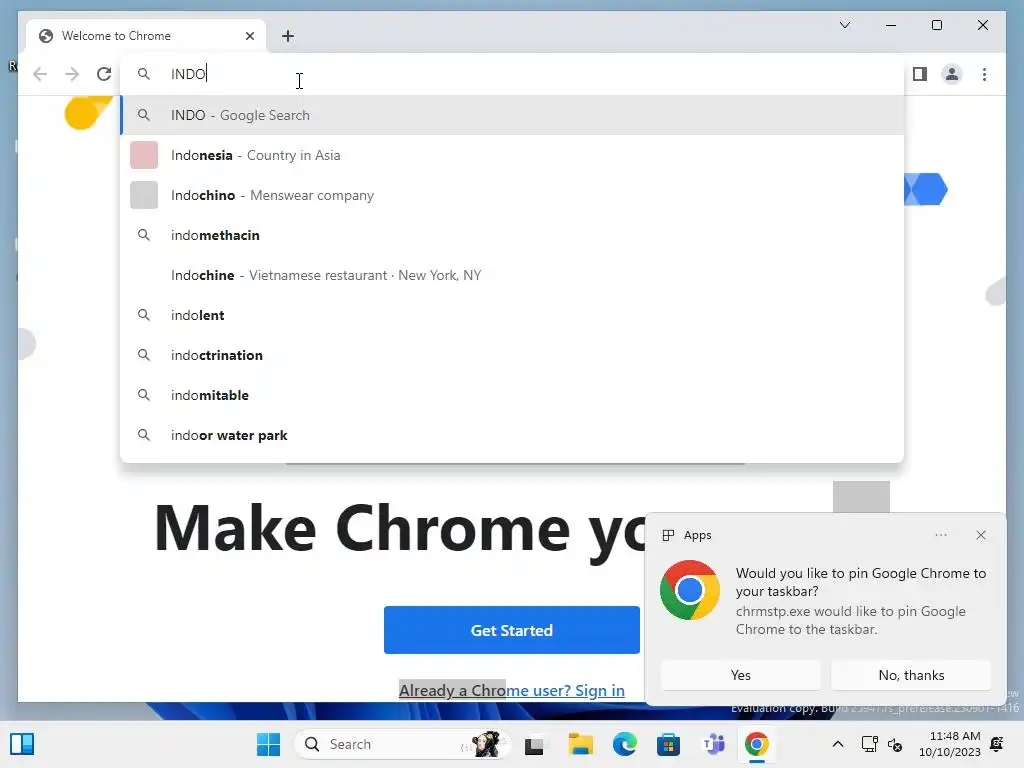Open a new tab with the plus button
Screen dimensions: 1024x768
pyautogui.click(x=288, y=36)
